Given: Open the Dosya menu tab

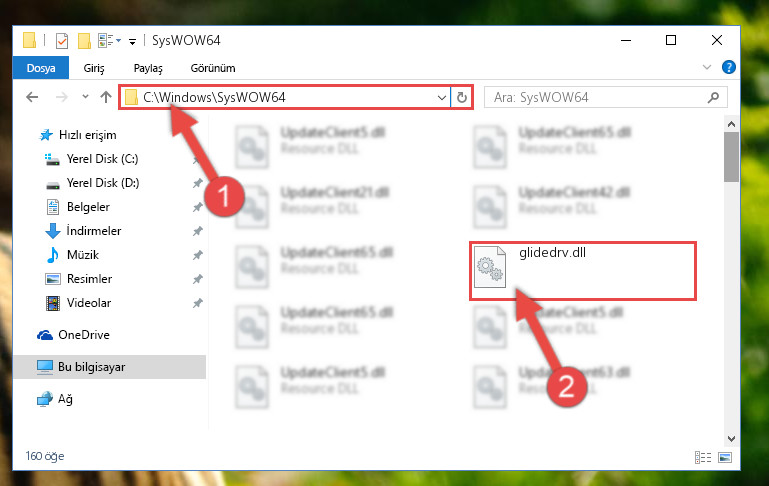Looking at the screenshot, I should (x=41, y=68).
